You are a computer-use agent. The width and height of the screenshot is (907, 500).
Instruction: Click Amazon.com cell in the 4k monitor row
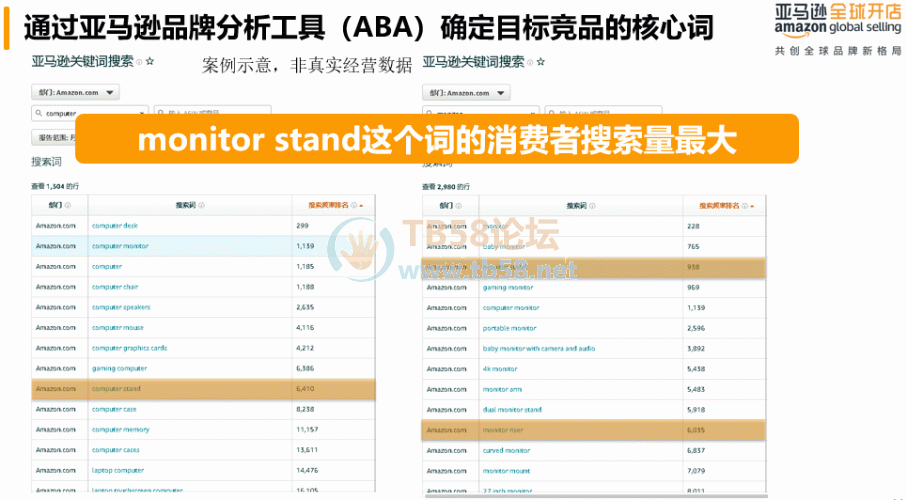point(447,369)
